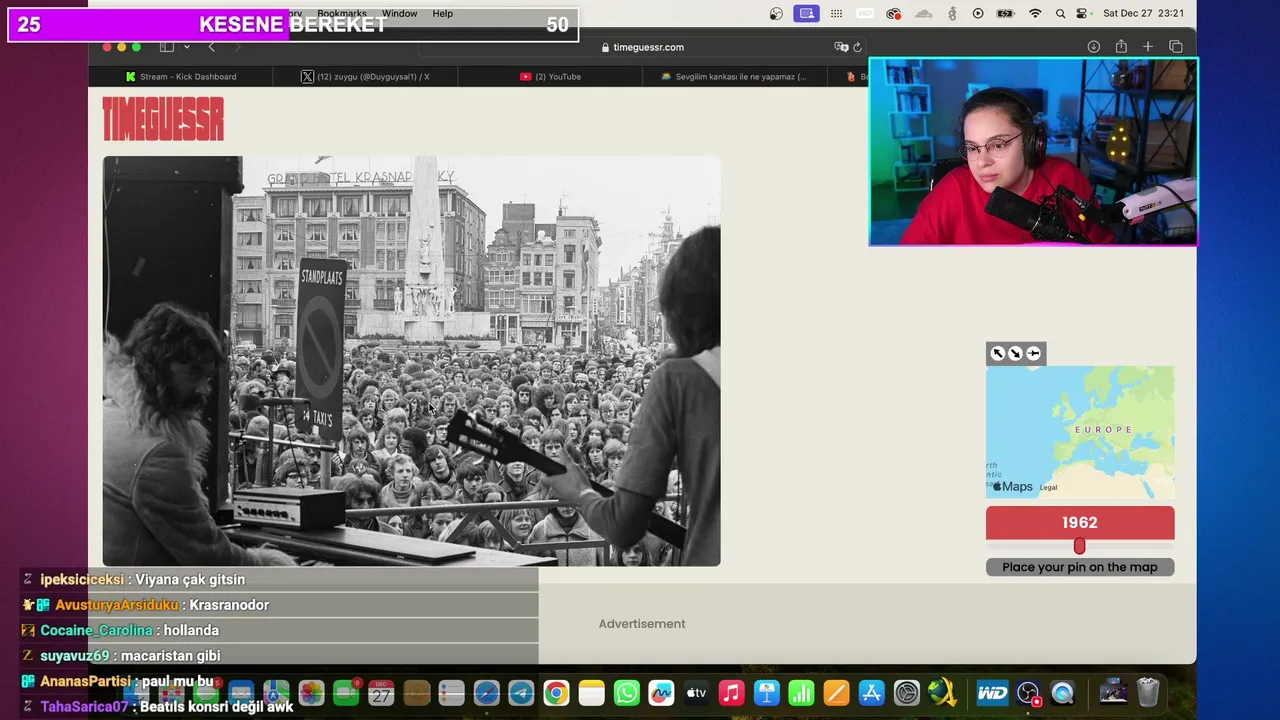Click the 1962 year display field

coord(1080,522)
